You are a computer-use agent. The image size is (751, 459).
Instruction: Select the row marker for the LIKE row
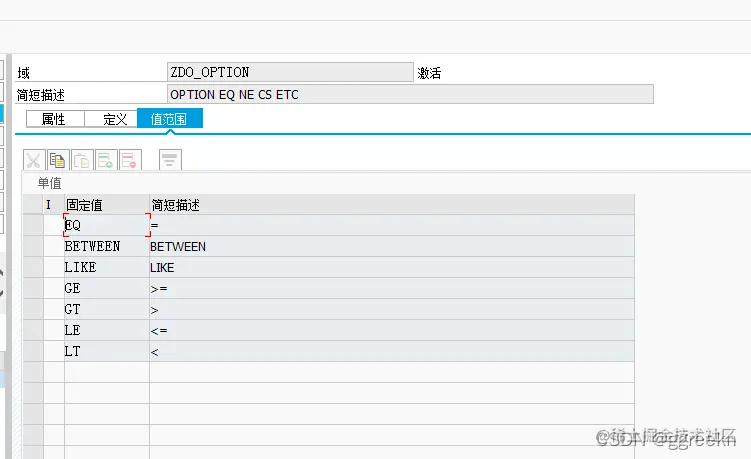pyautogui.click(x=33, y=267)
